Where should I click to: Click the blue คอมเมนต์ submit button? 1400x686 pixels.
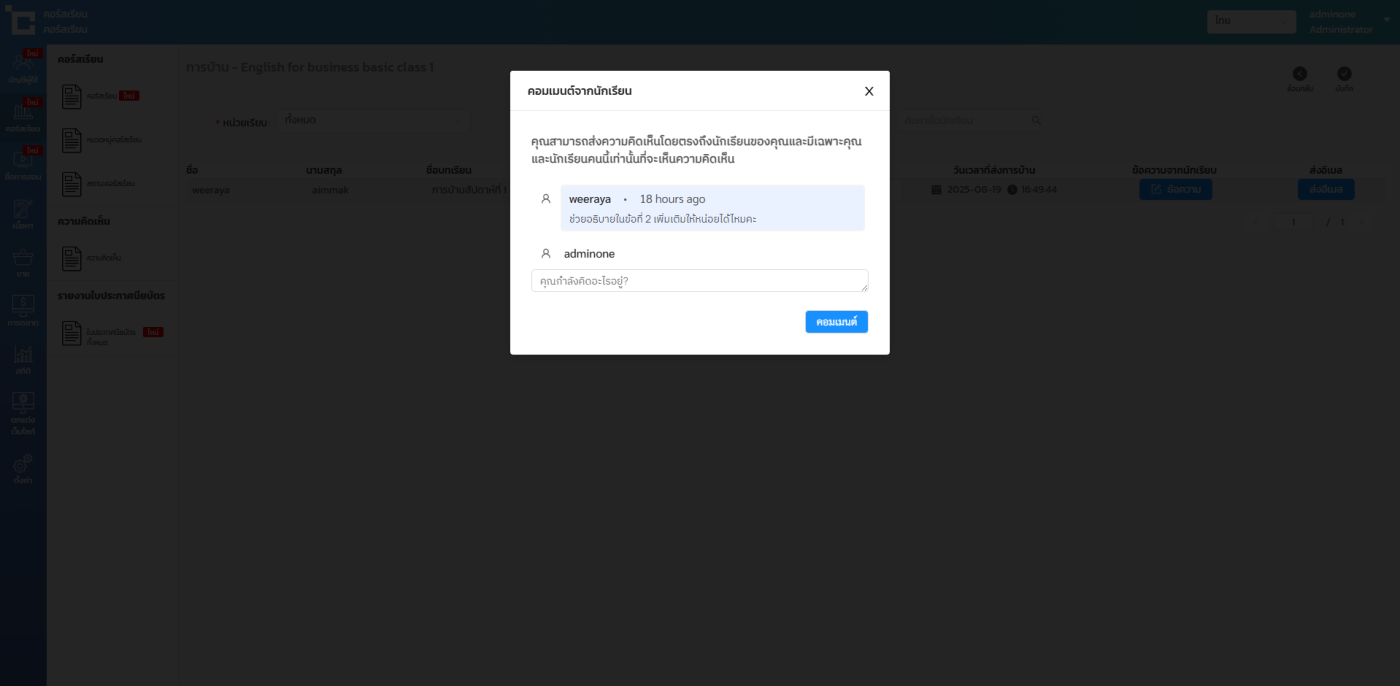tap(836, 322)
